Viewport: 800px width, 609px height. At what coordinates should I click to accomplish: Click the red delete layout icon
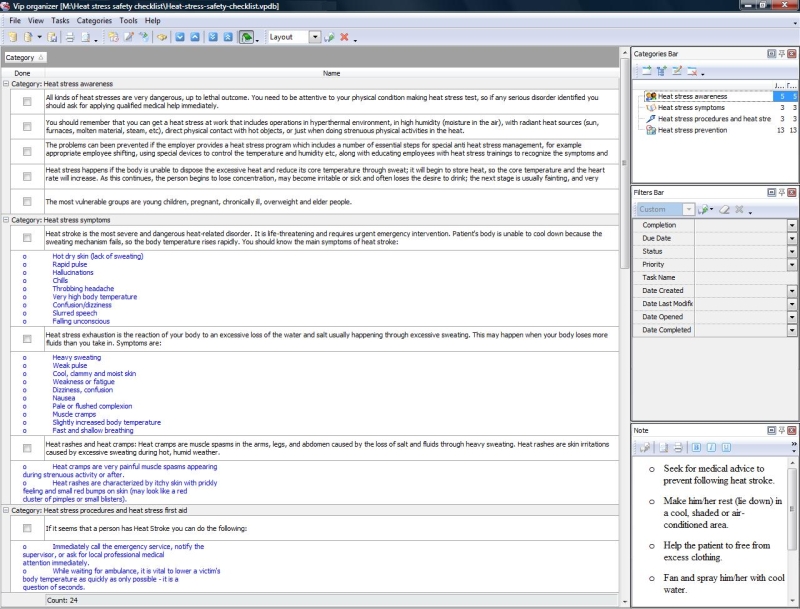click(x=344, y=37)
